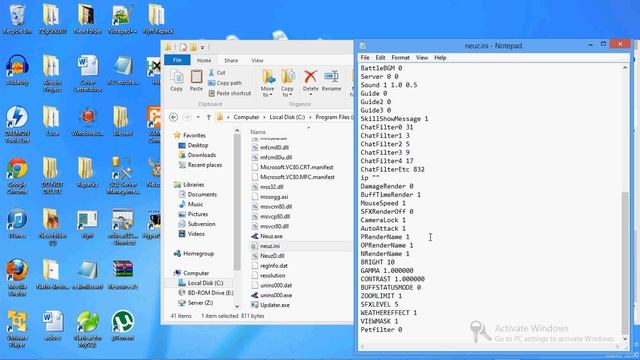Image resolution: width=640 pixels, height=360 pixels.
Task: Select the unins000.exe file
Action: coord(271,295)
